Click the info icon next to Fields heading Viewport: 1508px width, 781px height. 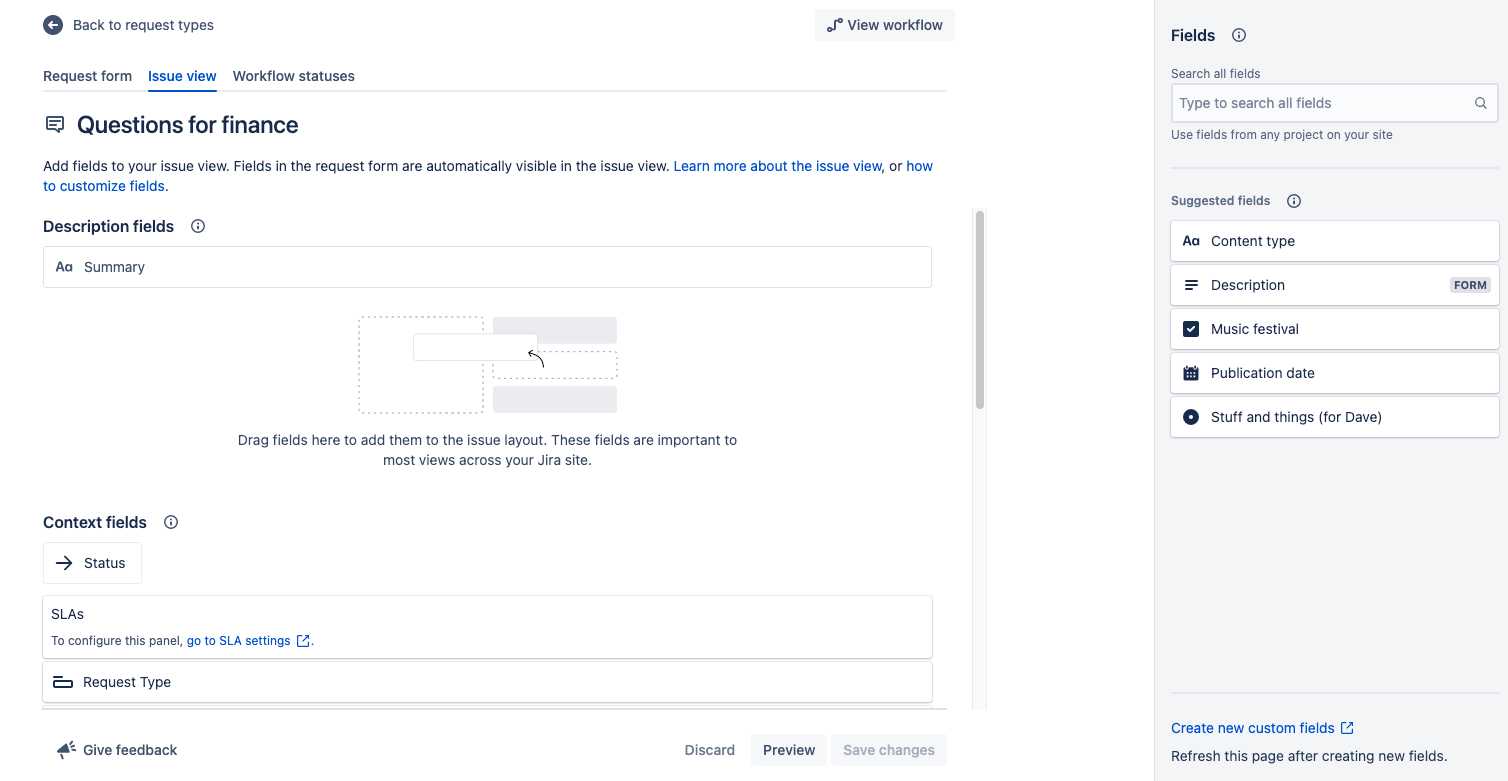1239,35
